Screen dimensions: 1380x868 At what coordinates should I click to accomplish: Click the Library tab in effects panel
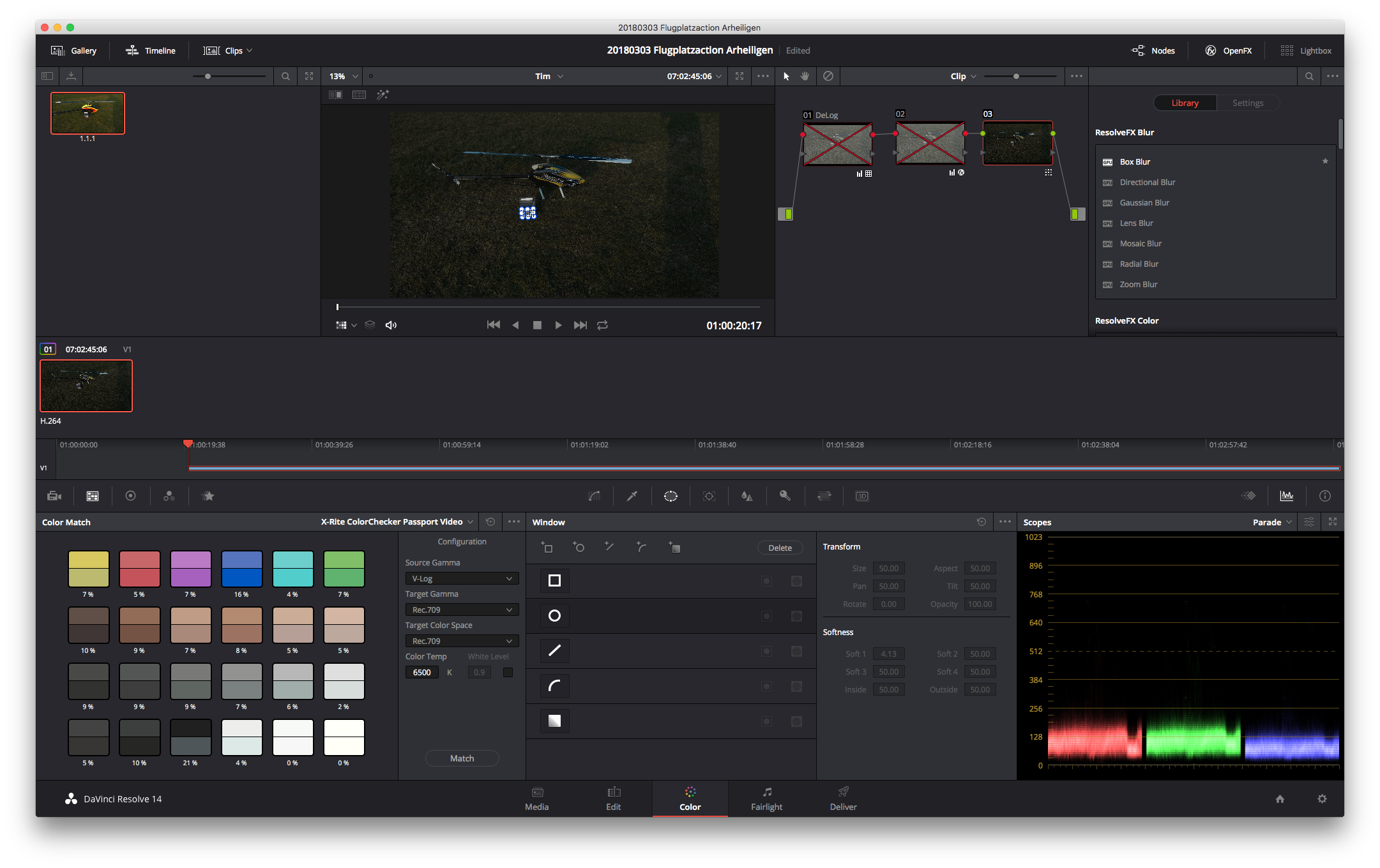coord(1186,102)
